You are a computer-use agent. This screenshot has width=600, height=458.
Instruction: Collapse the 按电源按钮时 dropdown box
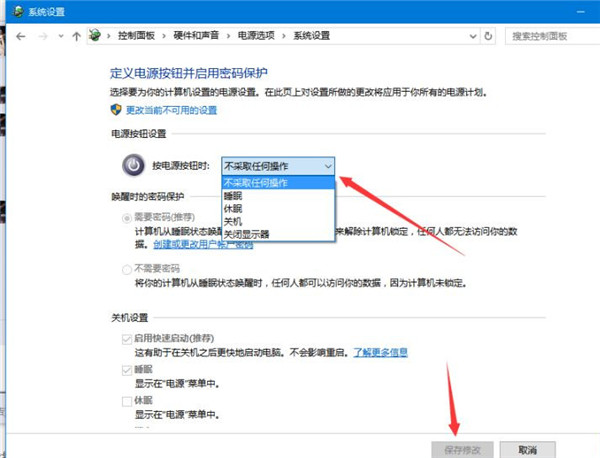pos(328,166)
